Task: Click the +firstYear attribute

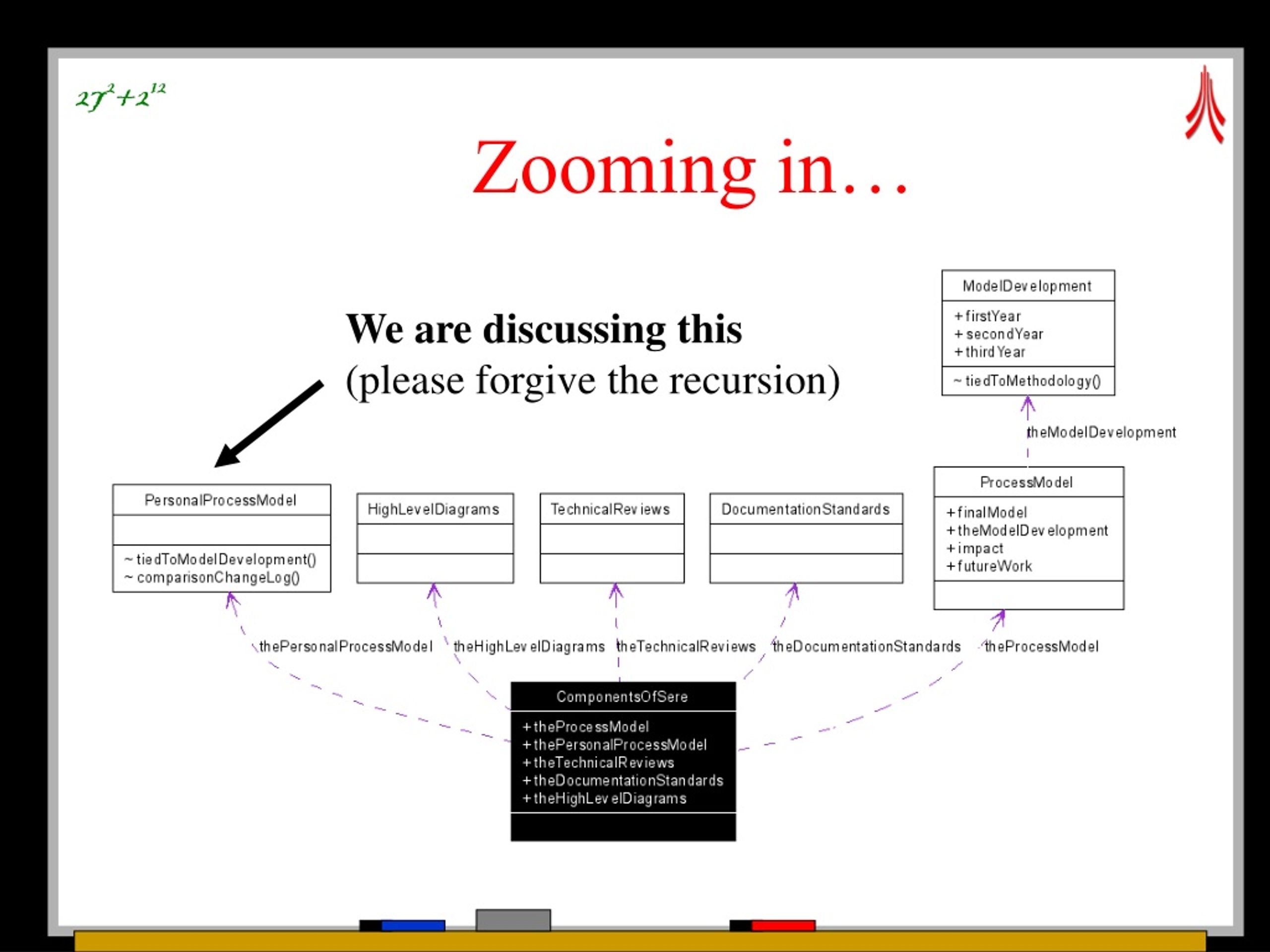Action: pos(988,316)
